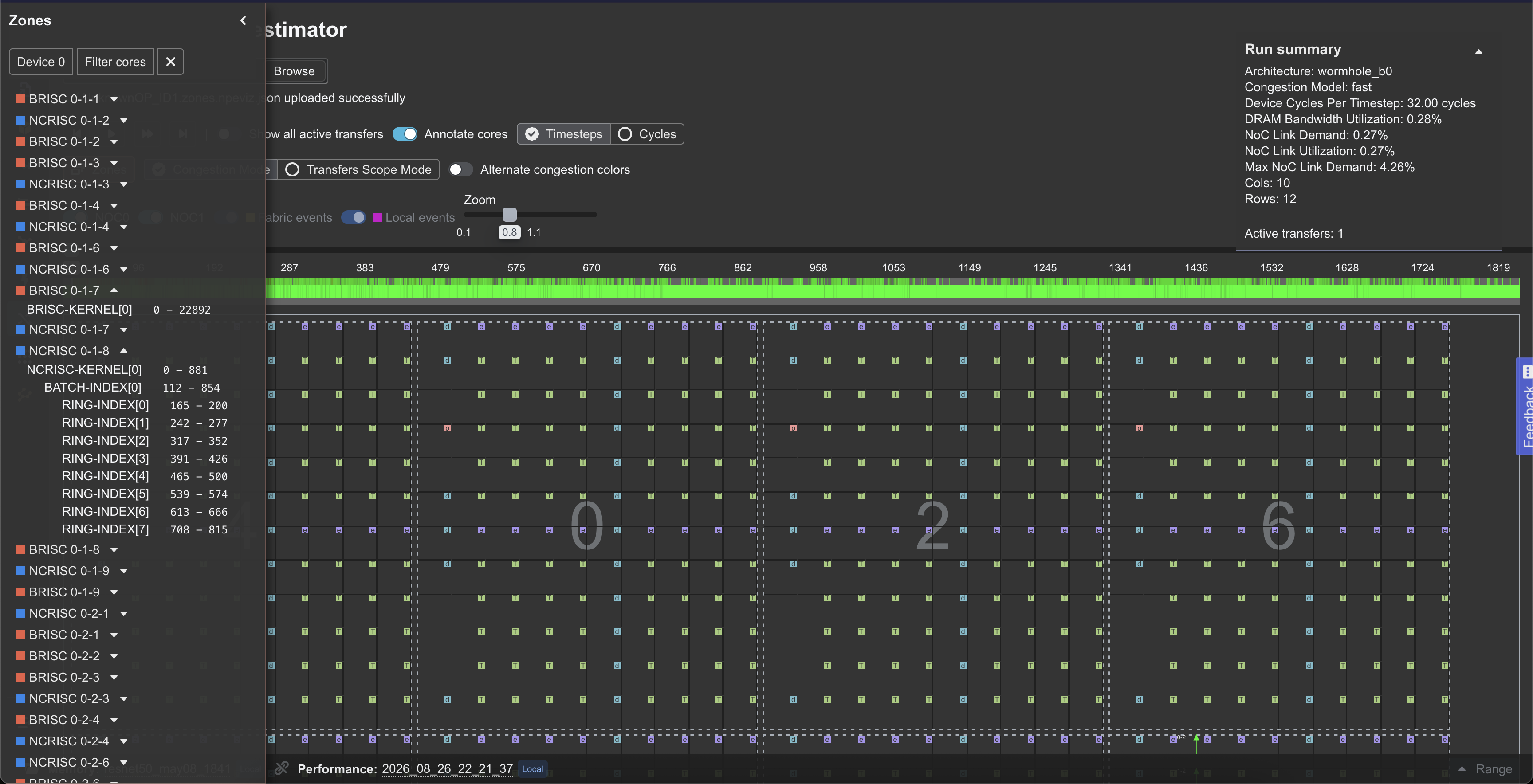1533x784 pixels.
Task: Toggle Alternate congestion colors switch
Action: pyautogui.click(x=460, y=169)
